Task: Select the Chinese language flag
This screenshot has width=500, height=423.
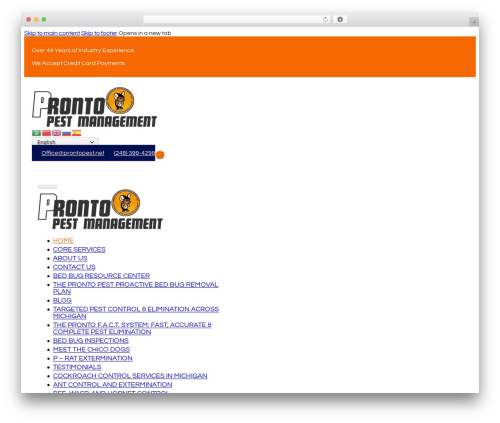Action: point(46,133)
